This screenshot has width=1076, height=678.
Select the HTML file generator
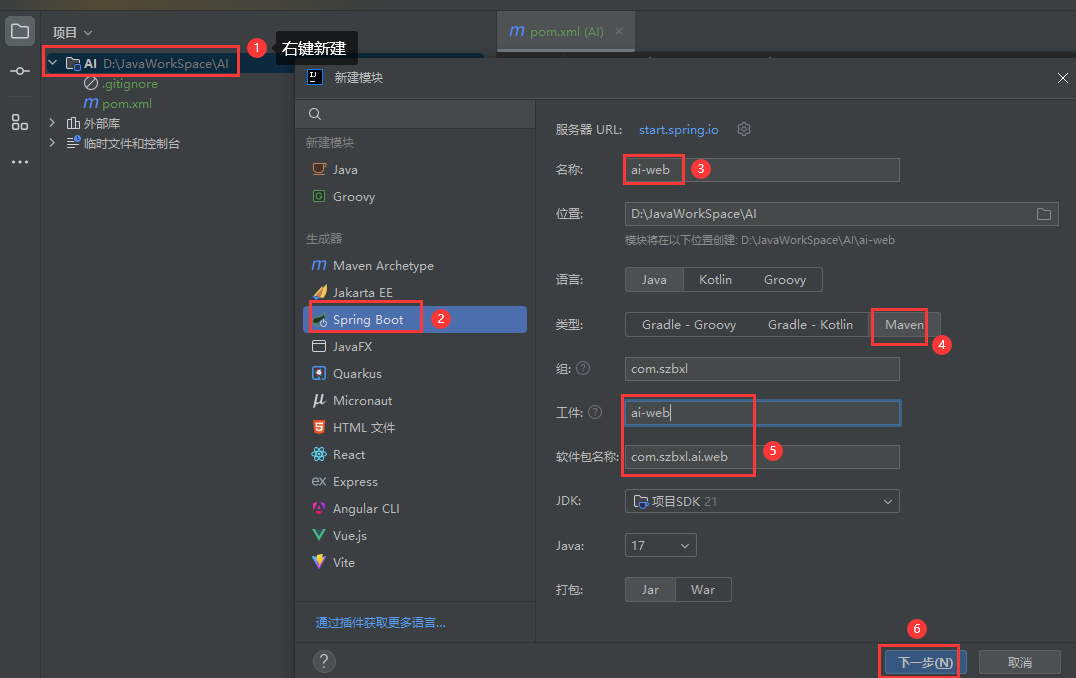coord(414,428)
